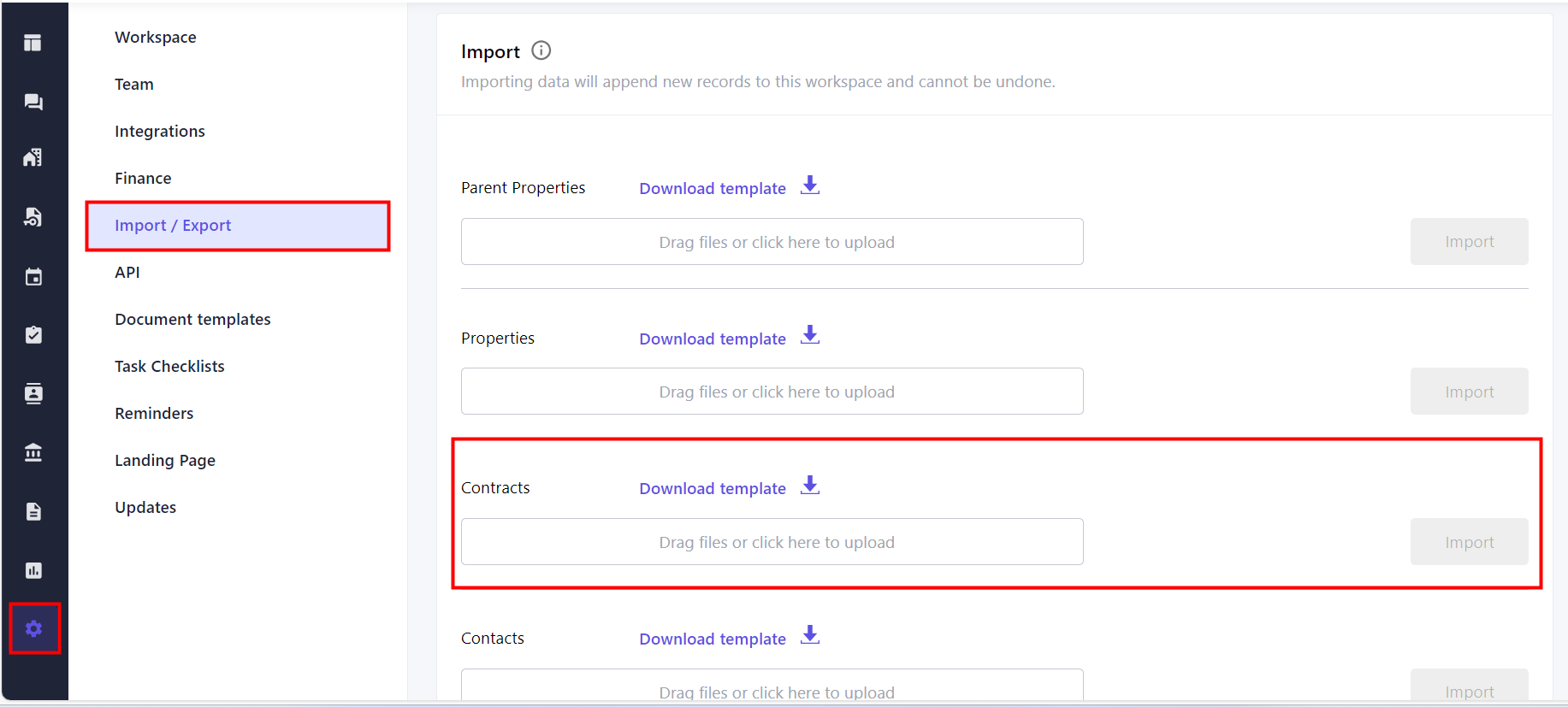Viewport: 1568px width, 707px height.
Task: Switch to the Import / Export section
Action: point(173,225)
